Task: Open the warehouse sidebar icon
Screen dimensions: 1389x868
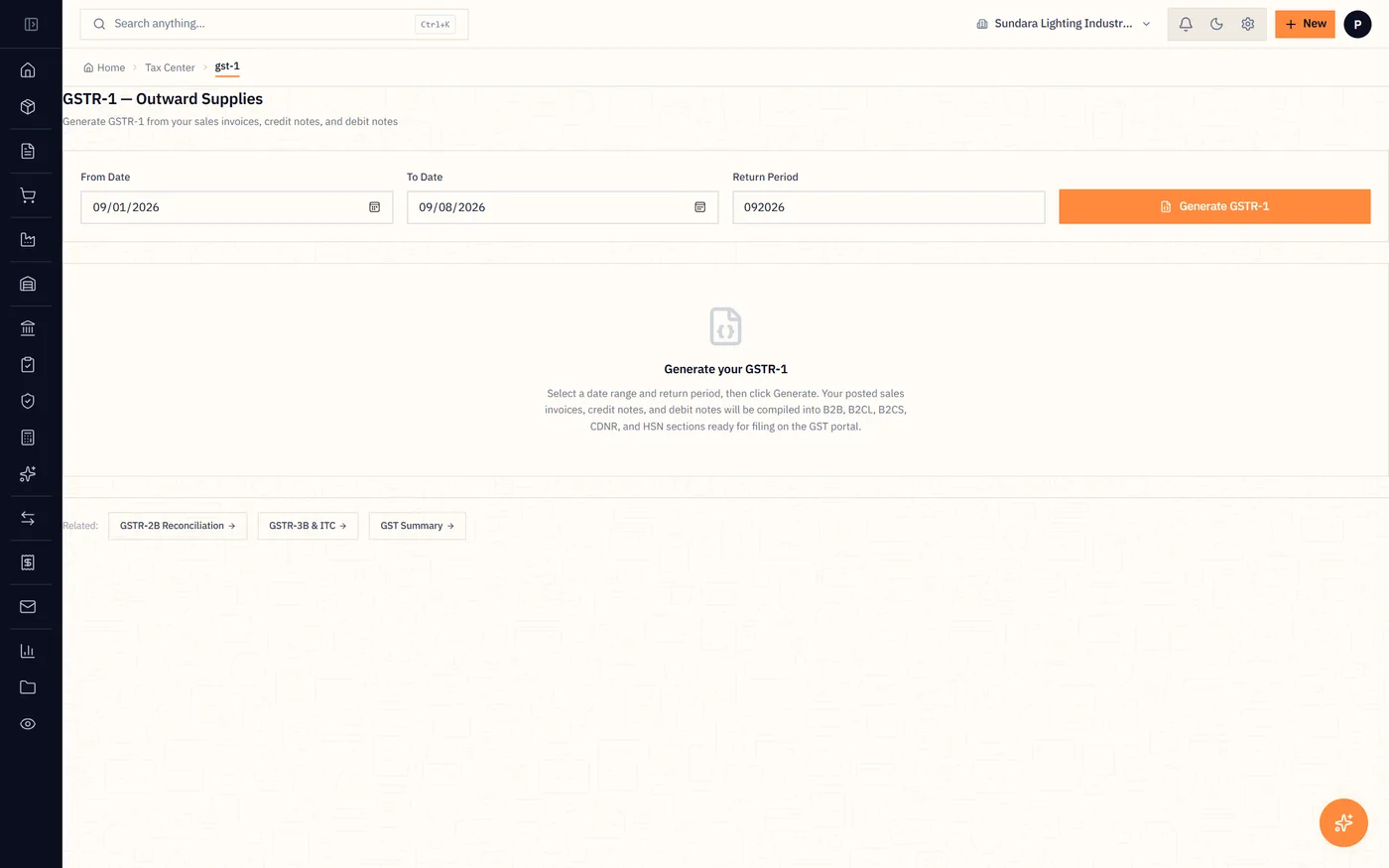Action: tap(28, 284)
